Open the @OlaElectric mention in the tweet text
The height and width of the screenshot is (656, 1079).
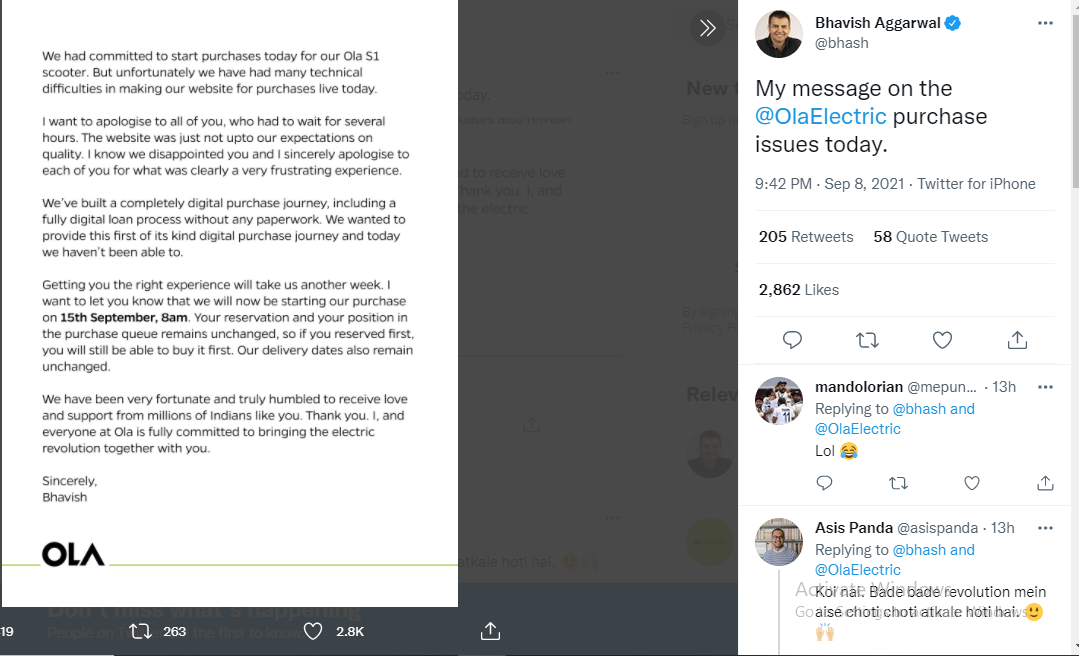(820, 116)
